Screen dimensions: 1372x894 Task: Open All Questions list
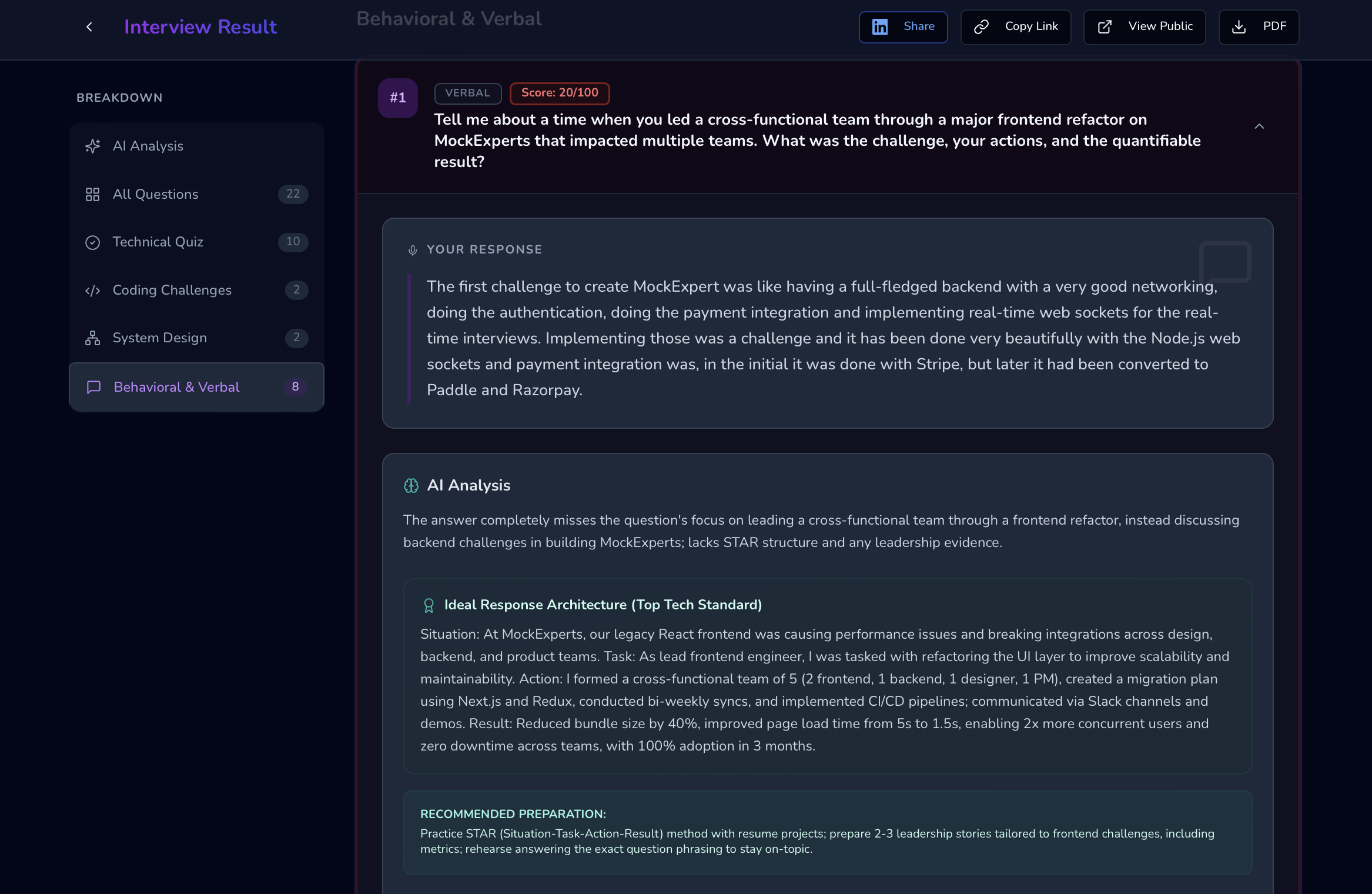coord(155,194)
